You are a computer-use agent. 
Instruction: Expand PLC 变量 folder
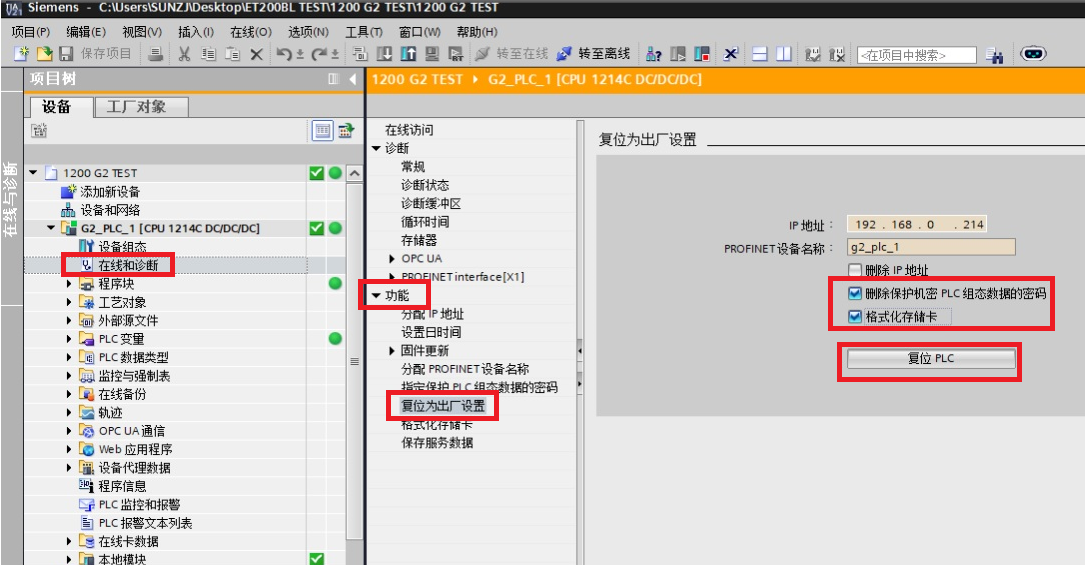point(69,339)
